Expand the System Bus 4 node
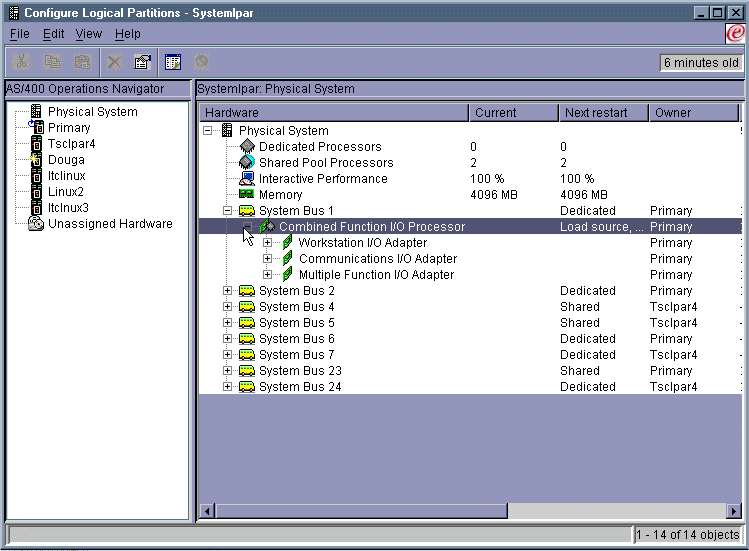The width and height of the screenshot is (749, 551). 227,307
